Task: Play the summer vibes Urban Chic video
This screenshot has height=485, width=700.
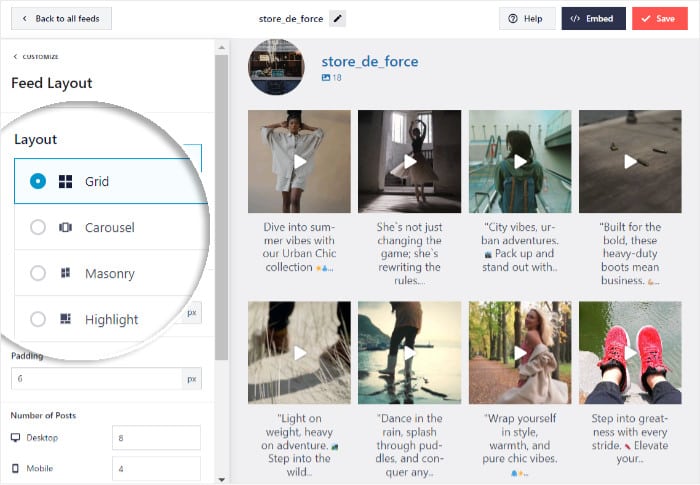Action: (x=300, y=162)
